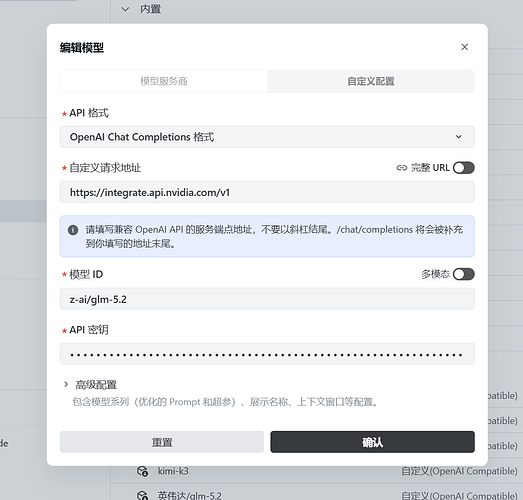Click the link icon beside 完整 URL

click(x=402, y=168)
